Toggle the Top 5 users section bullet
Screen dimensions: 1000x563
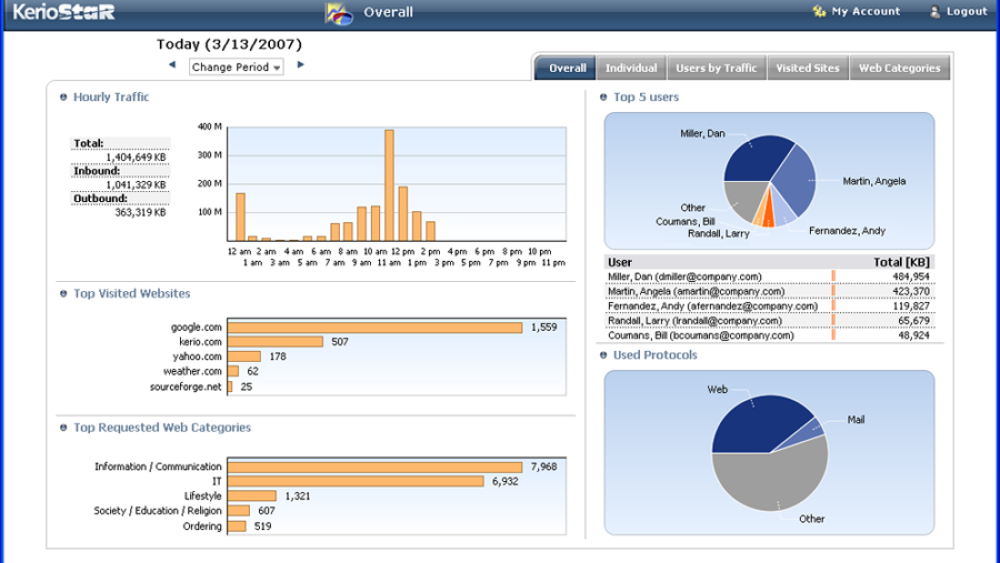(603, 97)
